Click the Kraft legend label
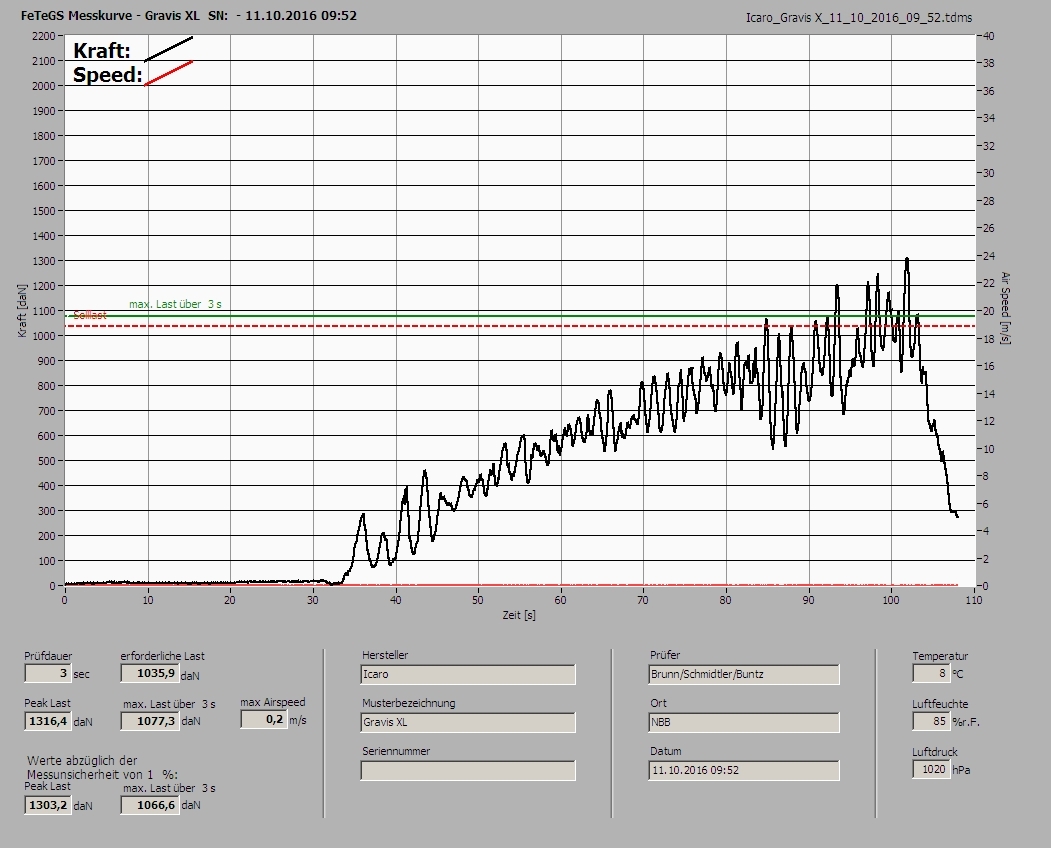The image size is (1051, 848). pos(101,50)
